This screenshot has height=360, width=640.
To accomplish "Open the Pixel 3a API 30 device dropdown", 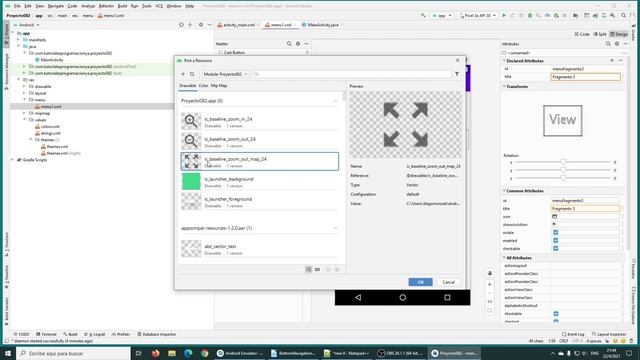I will tap(477, 16).
